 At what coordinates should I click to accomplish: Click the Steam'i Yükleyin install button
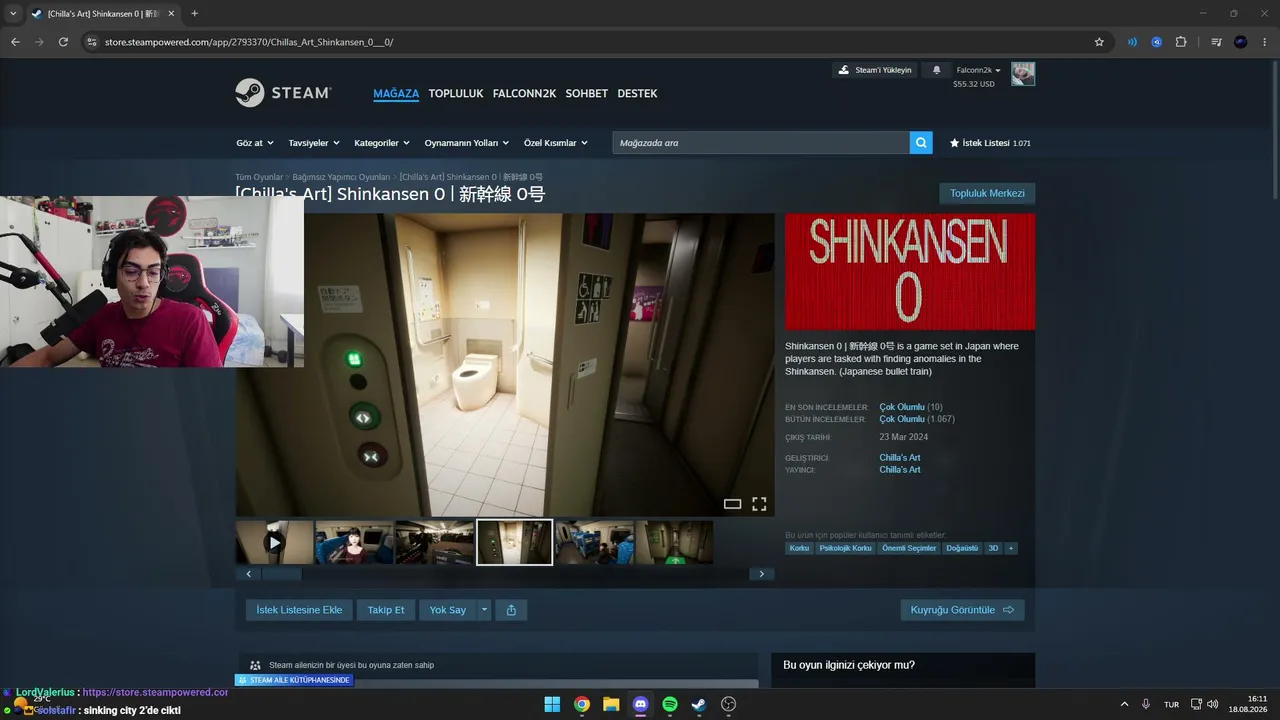(875, 70)
